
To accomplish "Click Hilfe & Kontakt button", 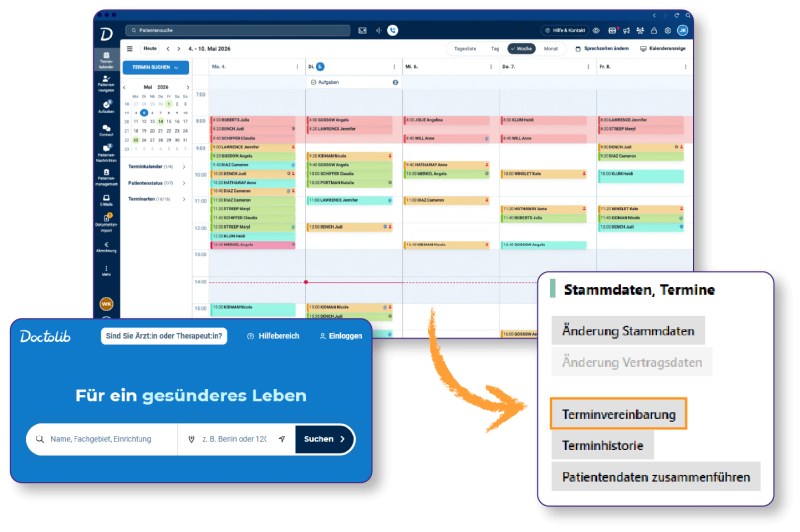I will click(565, 31).
